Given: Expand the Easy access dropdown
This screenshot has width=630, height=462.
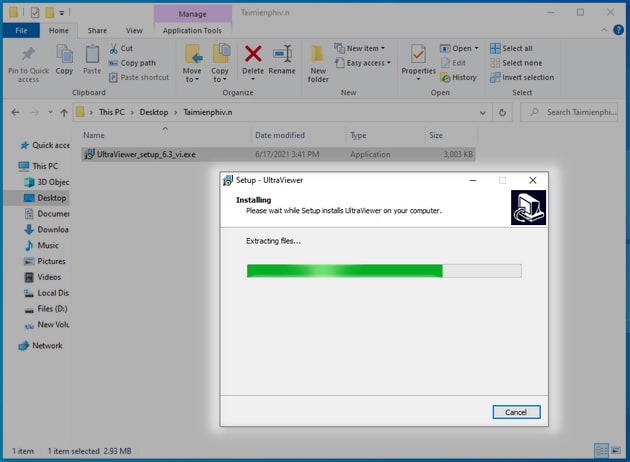Looking at the screenshot, I should point(365,63).
